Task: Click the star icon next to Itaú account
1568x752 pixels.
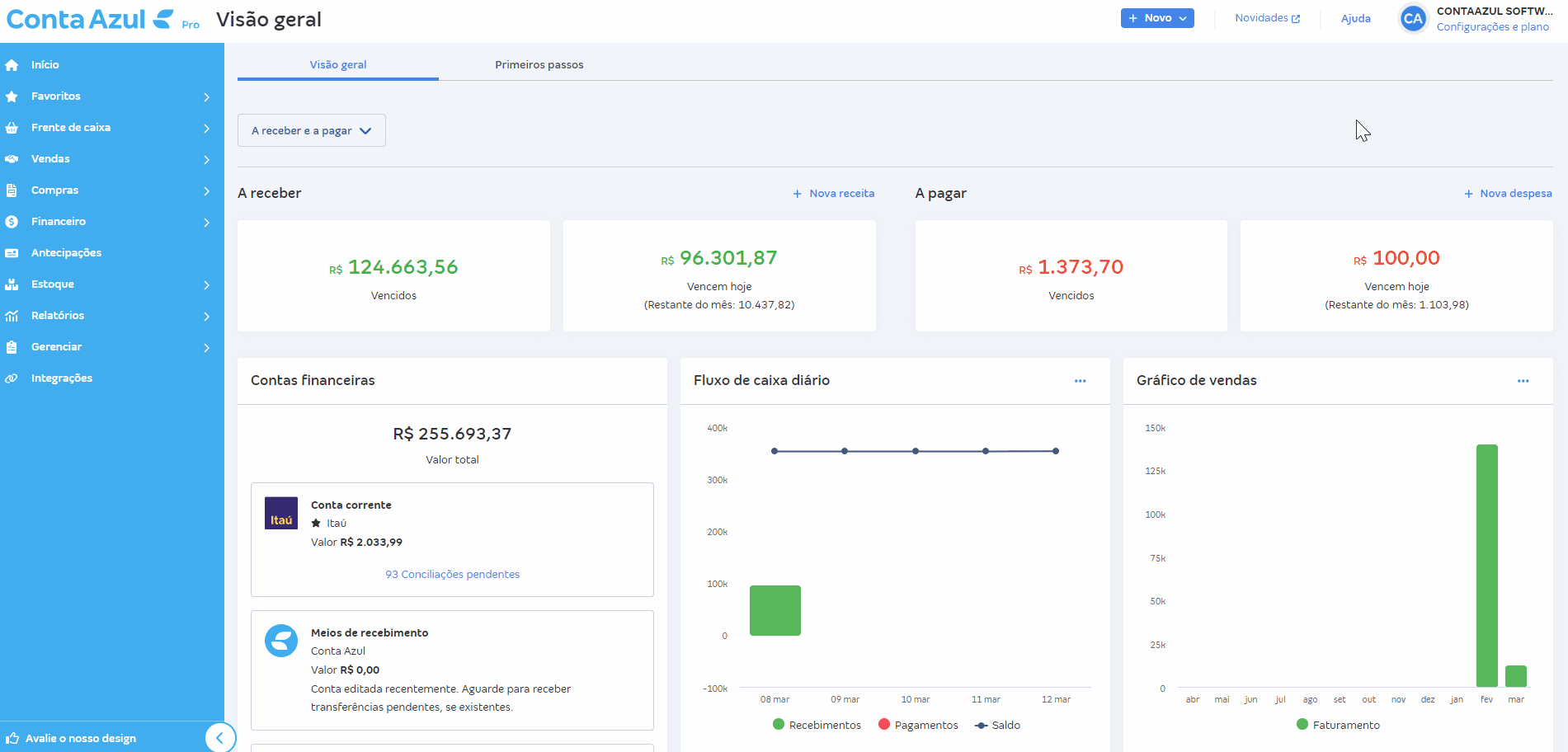Action: pos(316,523)
